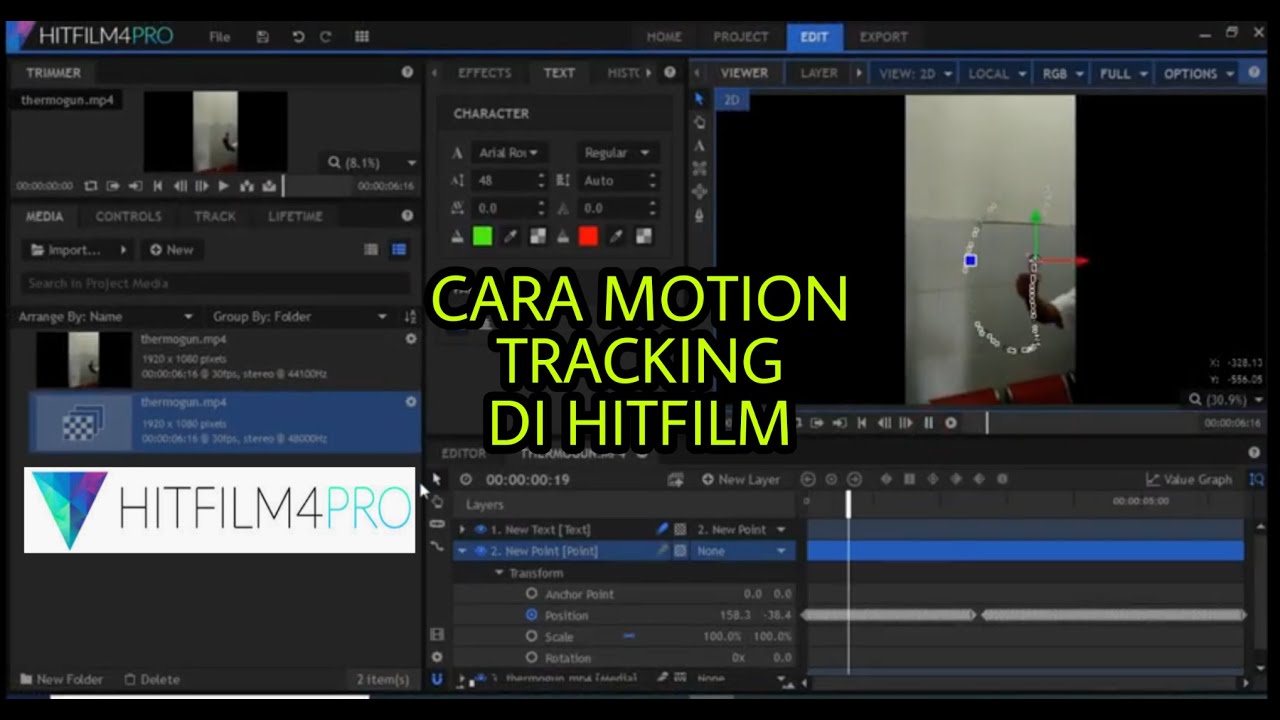Click New in media panel

tap(171, 250)
